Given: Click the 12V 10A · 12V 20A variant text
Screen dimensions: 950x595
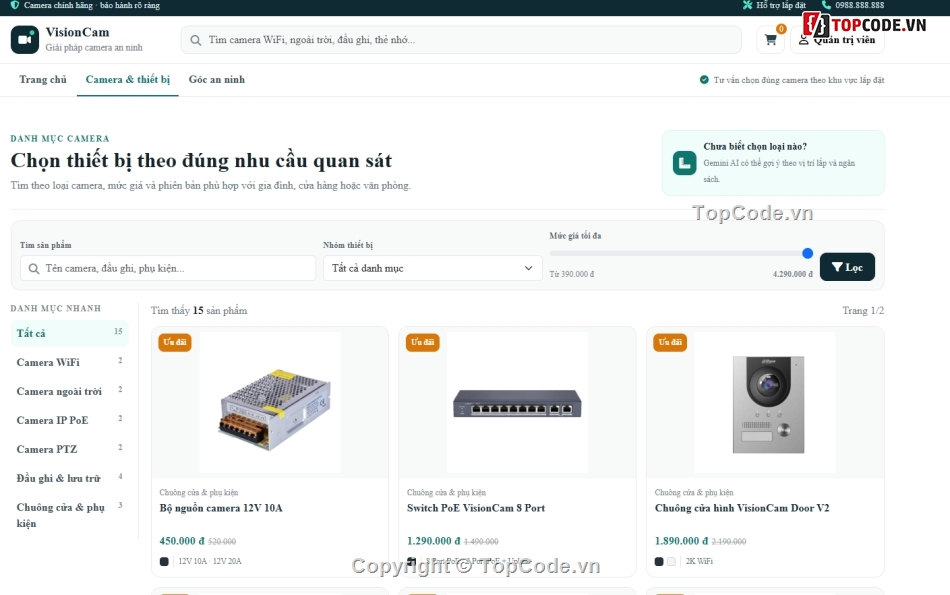Looking at the screenshot, I should pos(210,562).
